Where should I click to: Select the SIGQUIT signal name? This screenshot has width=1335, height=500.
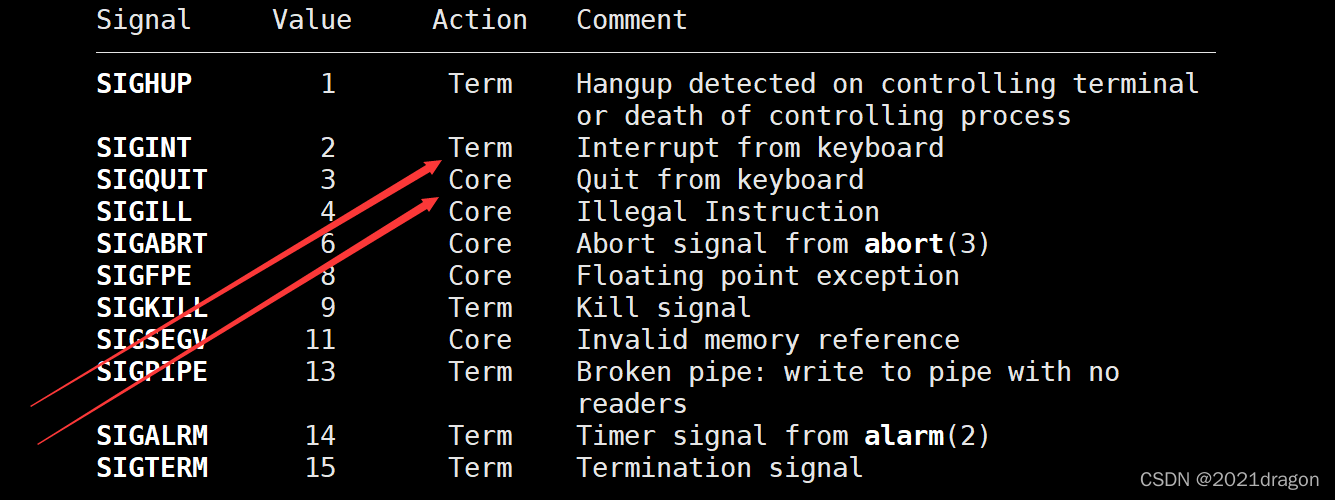pyautogui.click(x=152, y=180)
